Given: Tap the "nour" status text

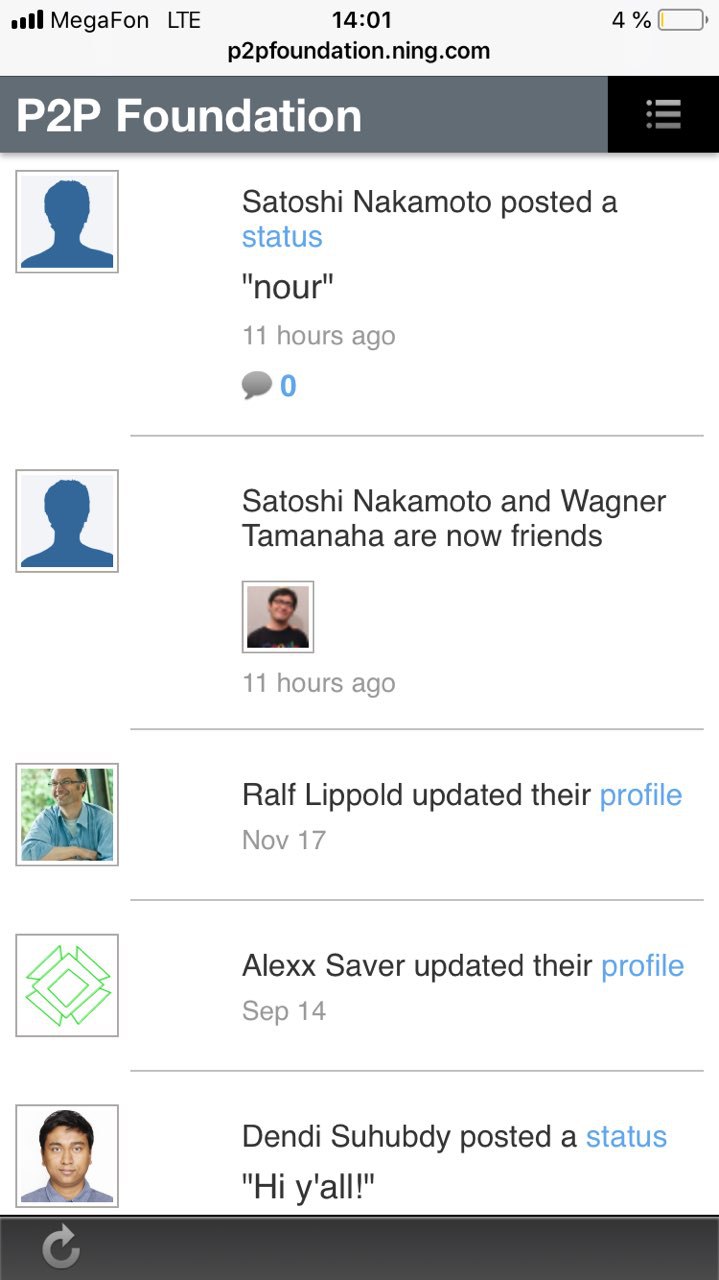Looking at the screenshot, I should tap(288, 287).
